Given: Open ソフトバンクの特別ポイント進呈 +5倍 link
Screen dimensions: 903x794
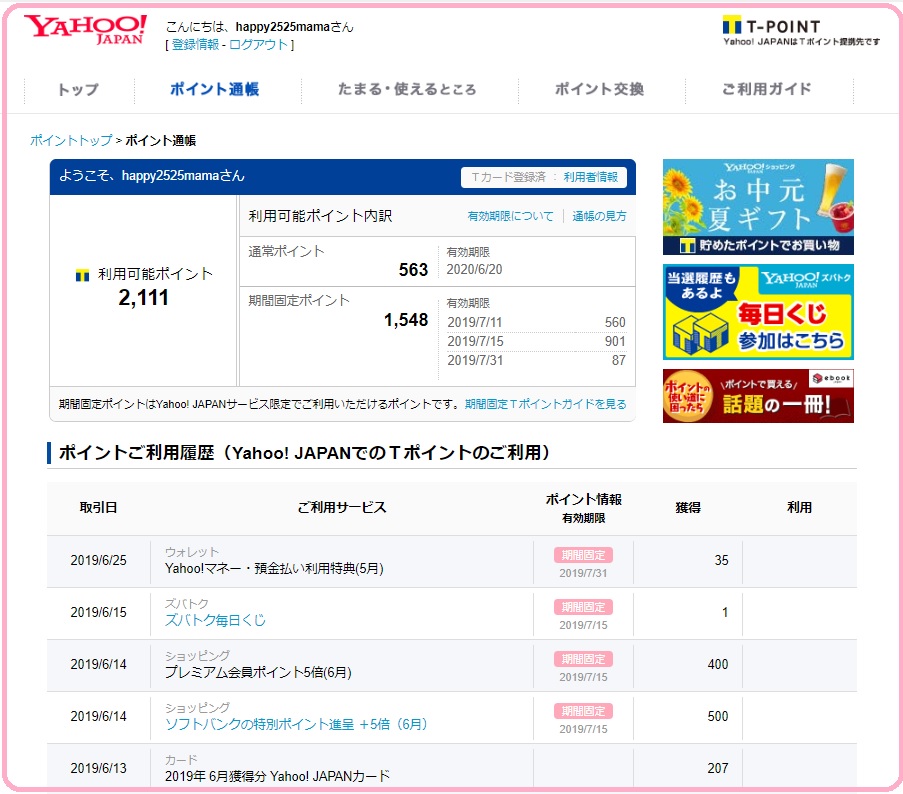Looking at the screenshot, I should coord(296,724).
